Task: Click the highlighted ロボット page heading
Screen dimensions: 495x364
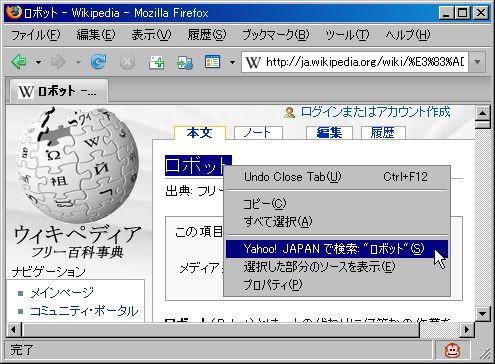Action: pos(198,165)
